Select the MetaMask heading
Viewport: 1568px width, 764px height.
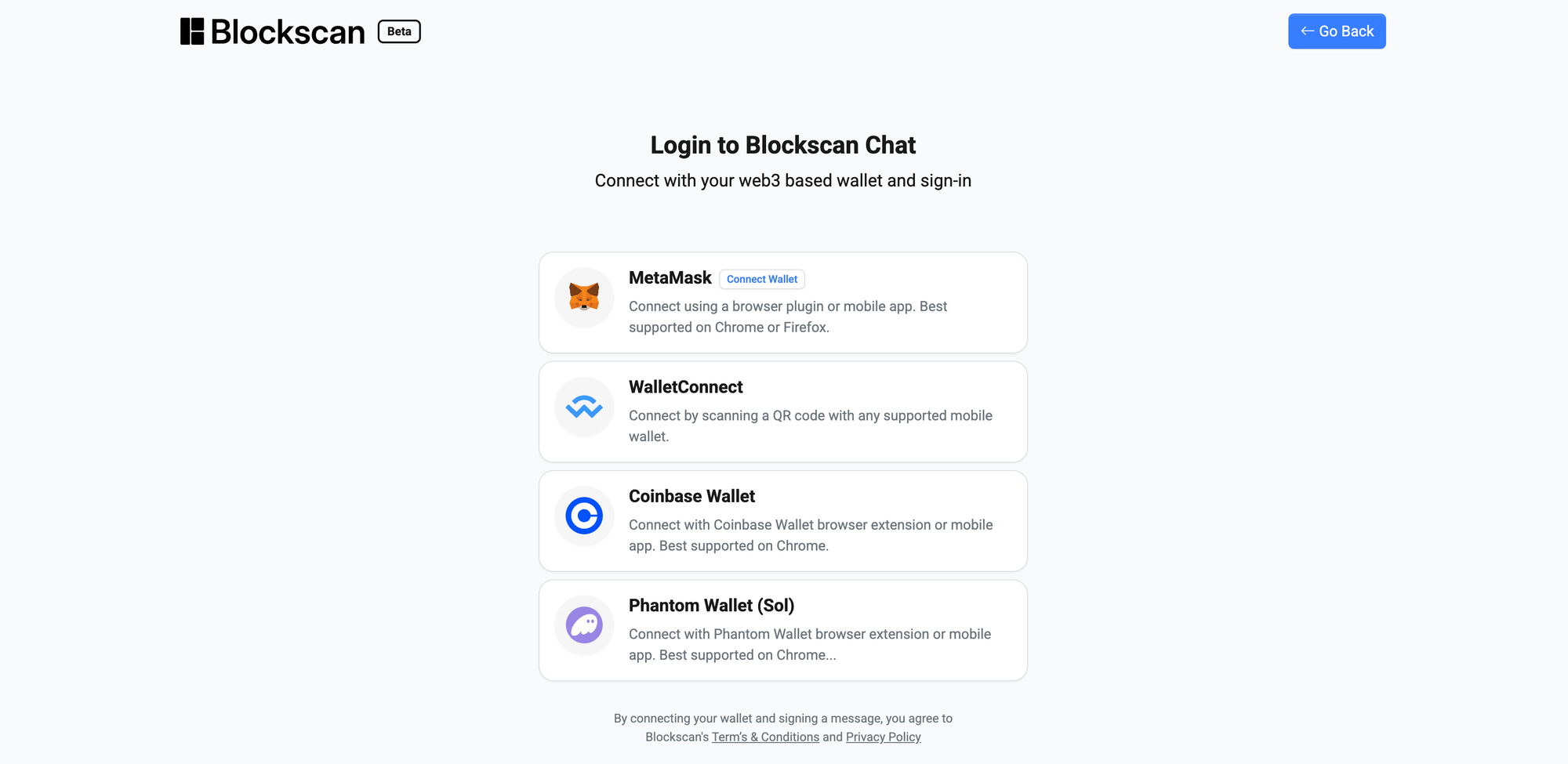(670, 278)
